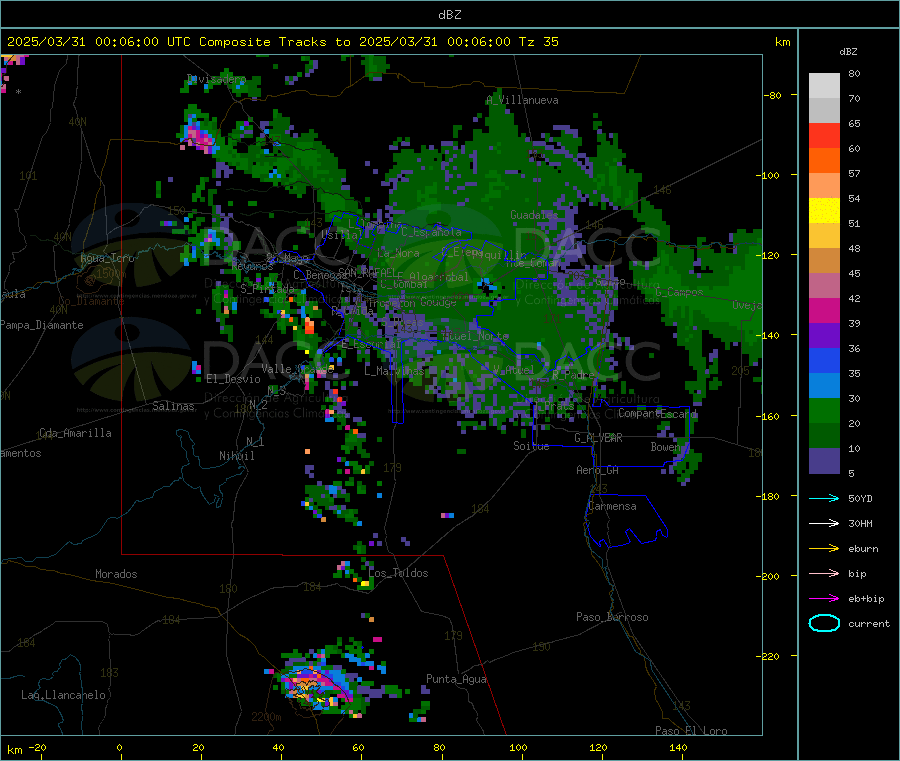The image size is (900, 761).
Task: Click the Carmensa blue outlined polygon area
Action: (626, 521)
